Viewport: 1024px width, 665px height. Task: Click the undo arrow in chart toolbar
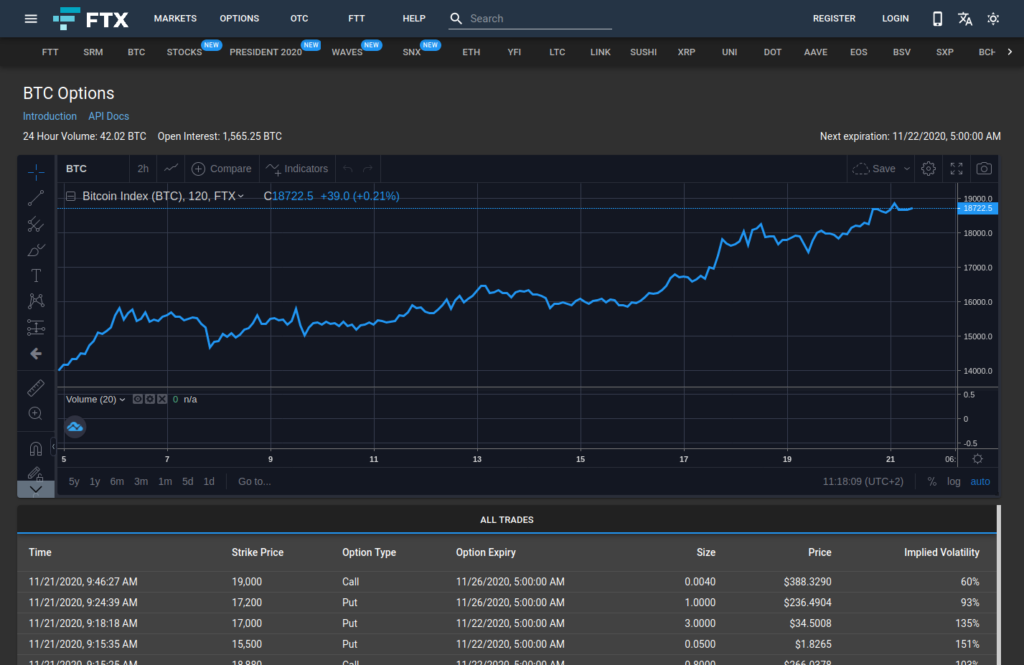click(347, 169)
